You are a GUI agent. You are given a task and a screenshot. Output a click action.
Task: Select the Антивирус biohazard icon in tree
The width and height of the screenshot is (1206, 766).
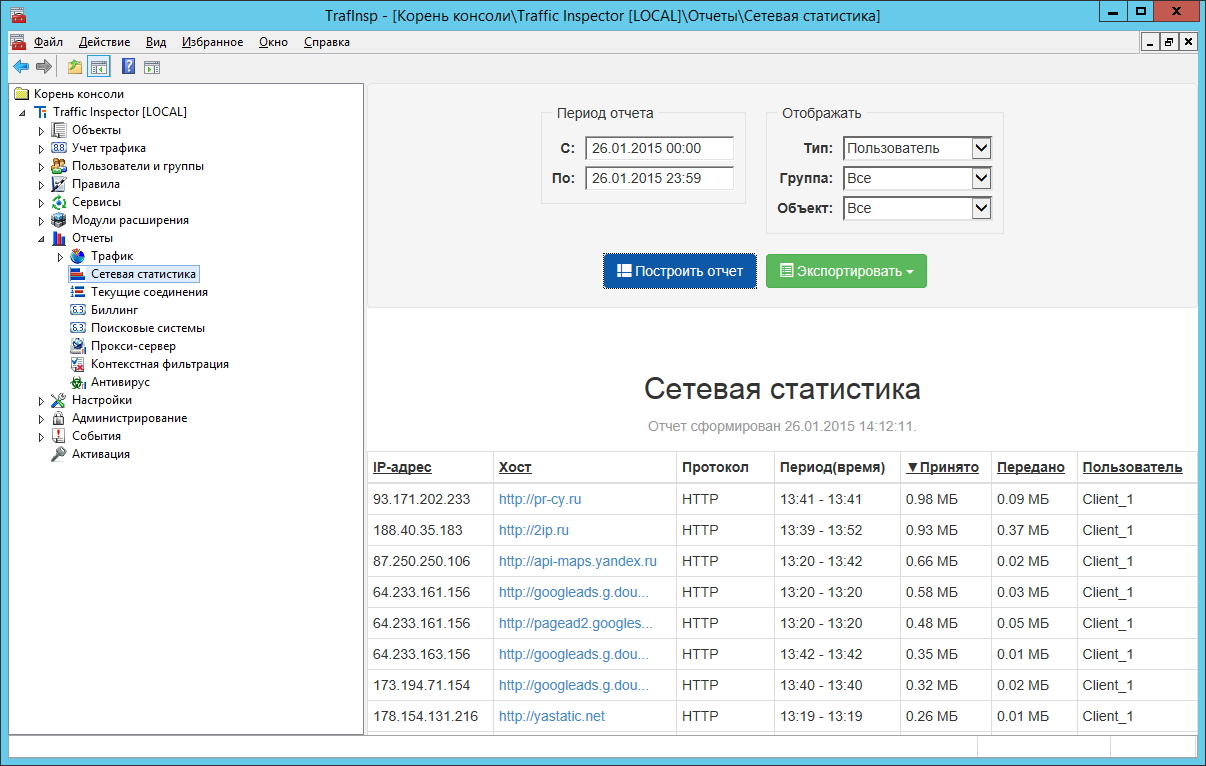point(78,382)
